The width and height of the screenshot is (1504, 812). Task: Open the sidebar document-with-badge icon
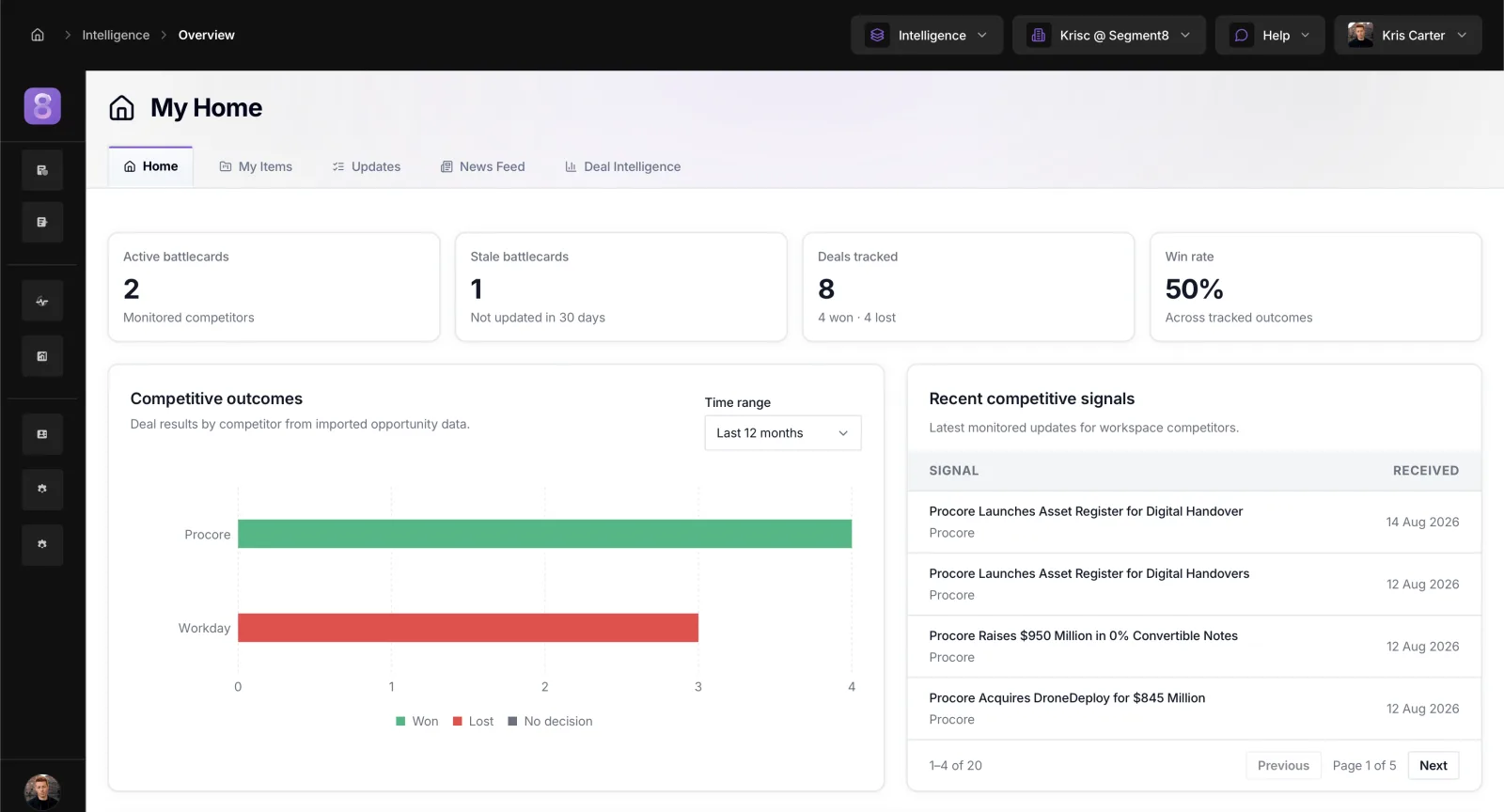pos(42,170)
